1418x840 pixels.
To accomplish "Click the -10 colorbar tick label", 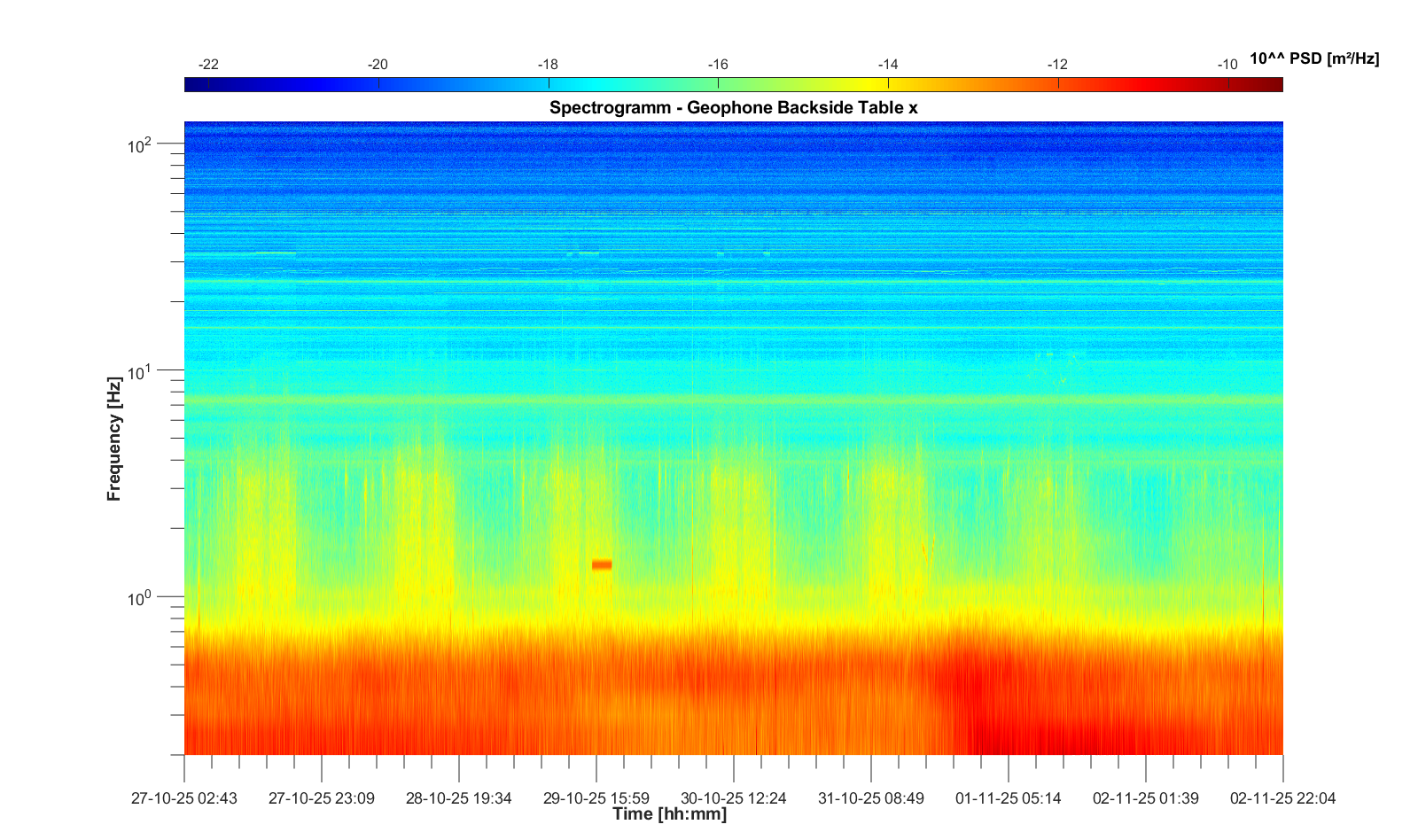I will [x=1227, y=65].
